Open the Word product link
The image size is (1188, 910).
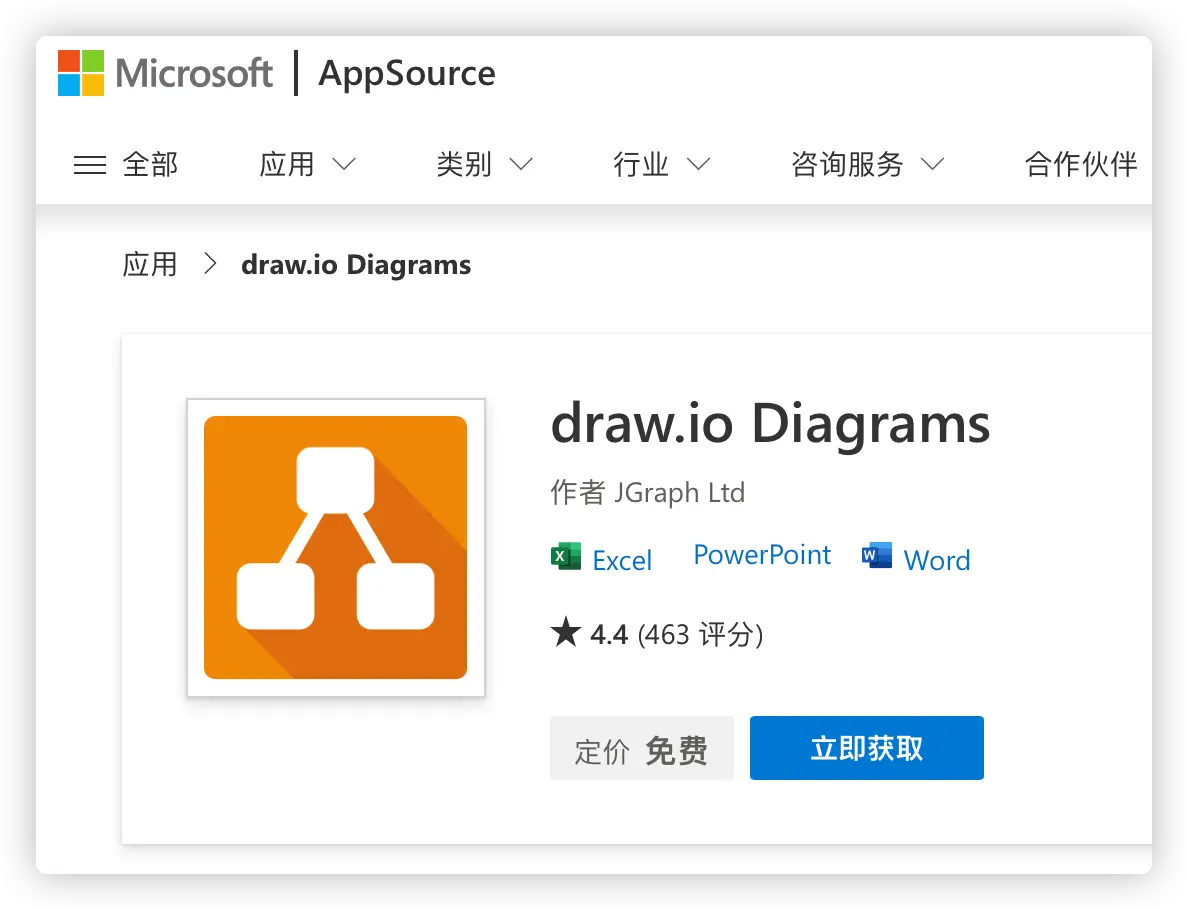tap(936, 561)
